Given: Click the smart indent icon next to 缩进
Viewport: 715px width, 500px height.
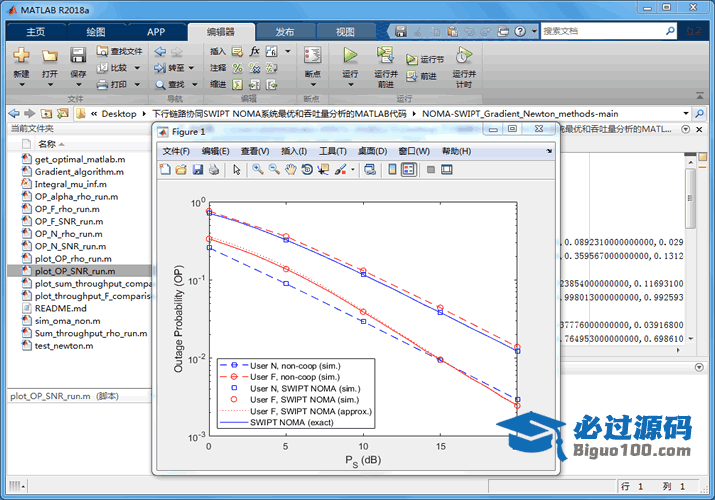Looking at the screenshot, I should click(237, 84).
